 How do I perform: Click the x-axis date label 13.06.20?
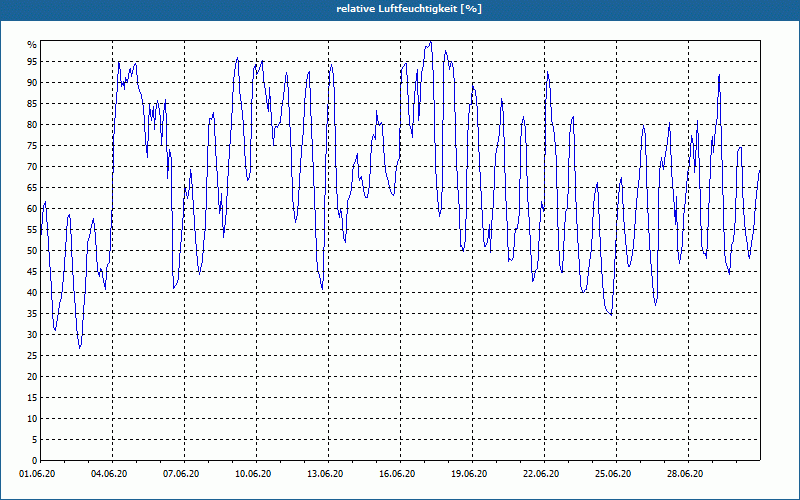click(x=325, y=473)
